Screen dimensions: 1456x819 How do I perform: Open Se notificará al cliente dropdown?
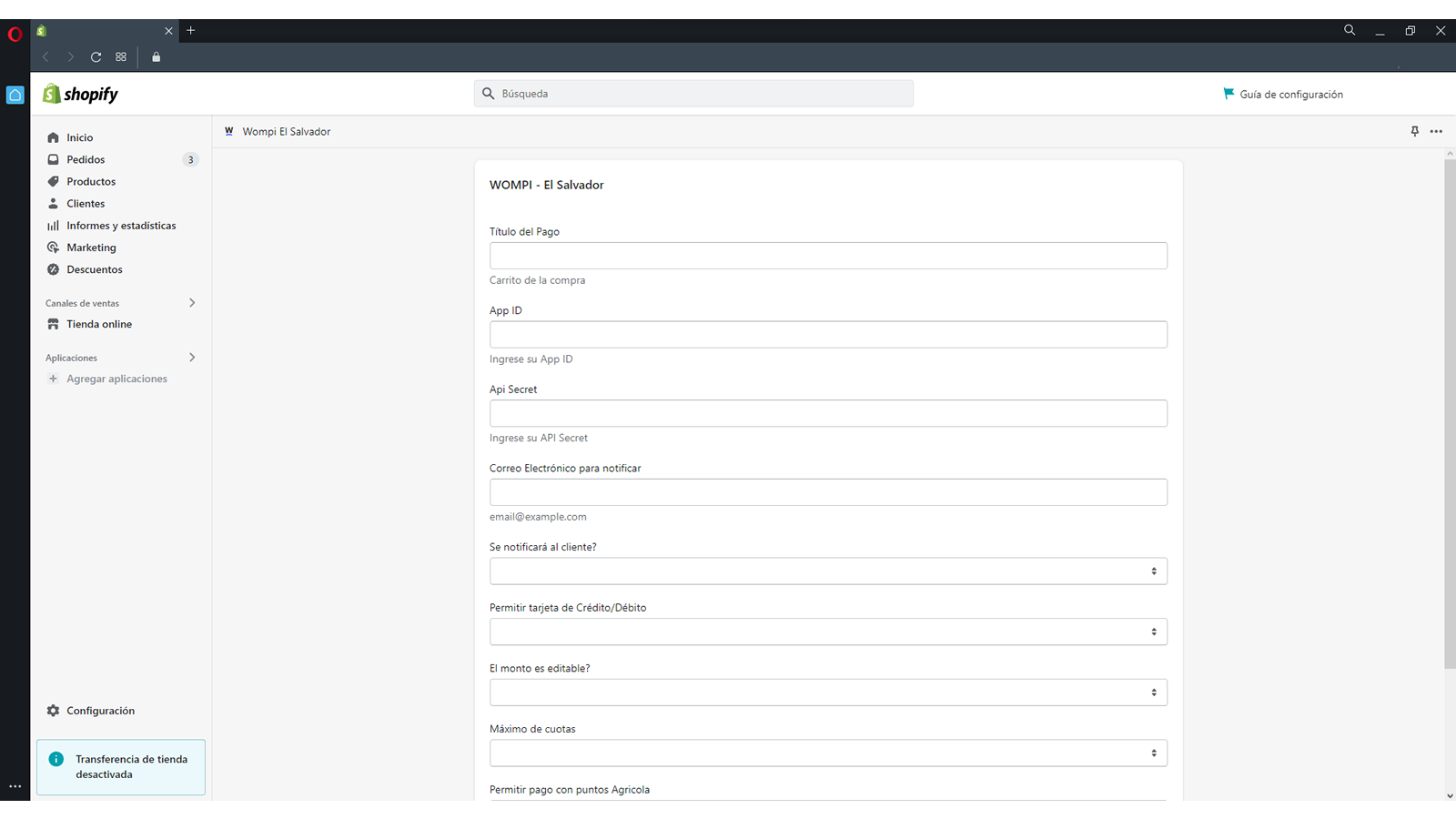(828, 571)
